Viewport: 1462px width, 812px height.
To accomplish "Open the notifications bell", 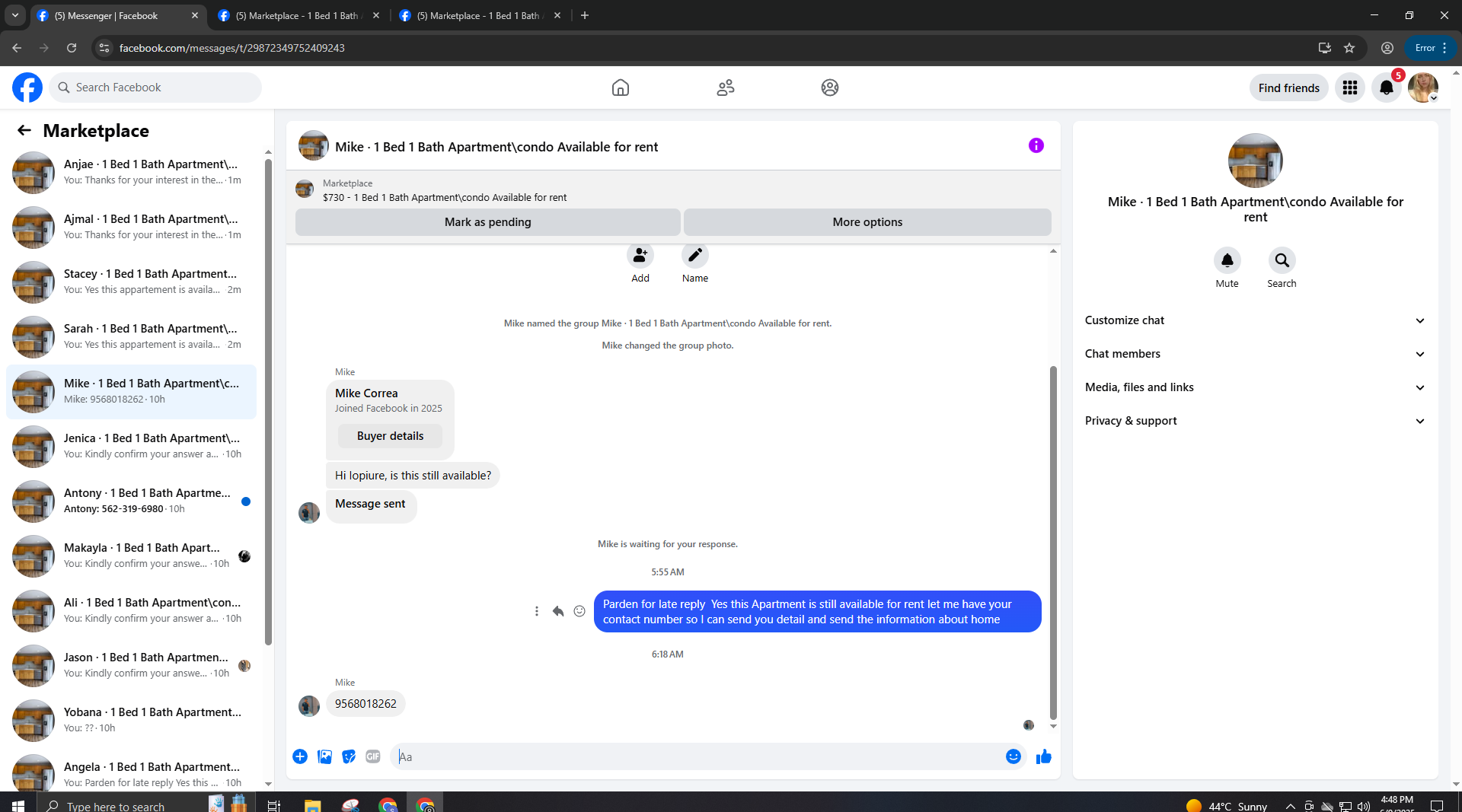I will pyautogui.click(x=1387, y=88).
